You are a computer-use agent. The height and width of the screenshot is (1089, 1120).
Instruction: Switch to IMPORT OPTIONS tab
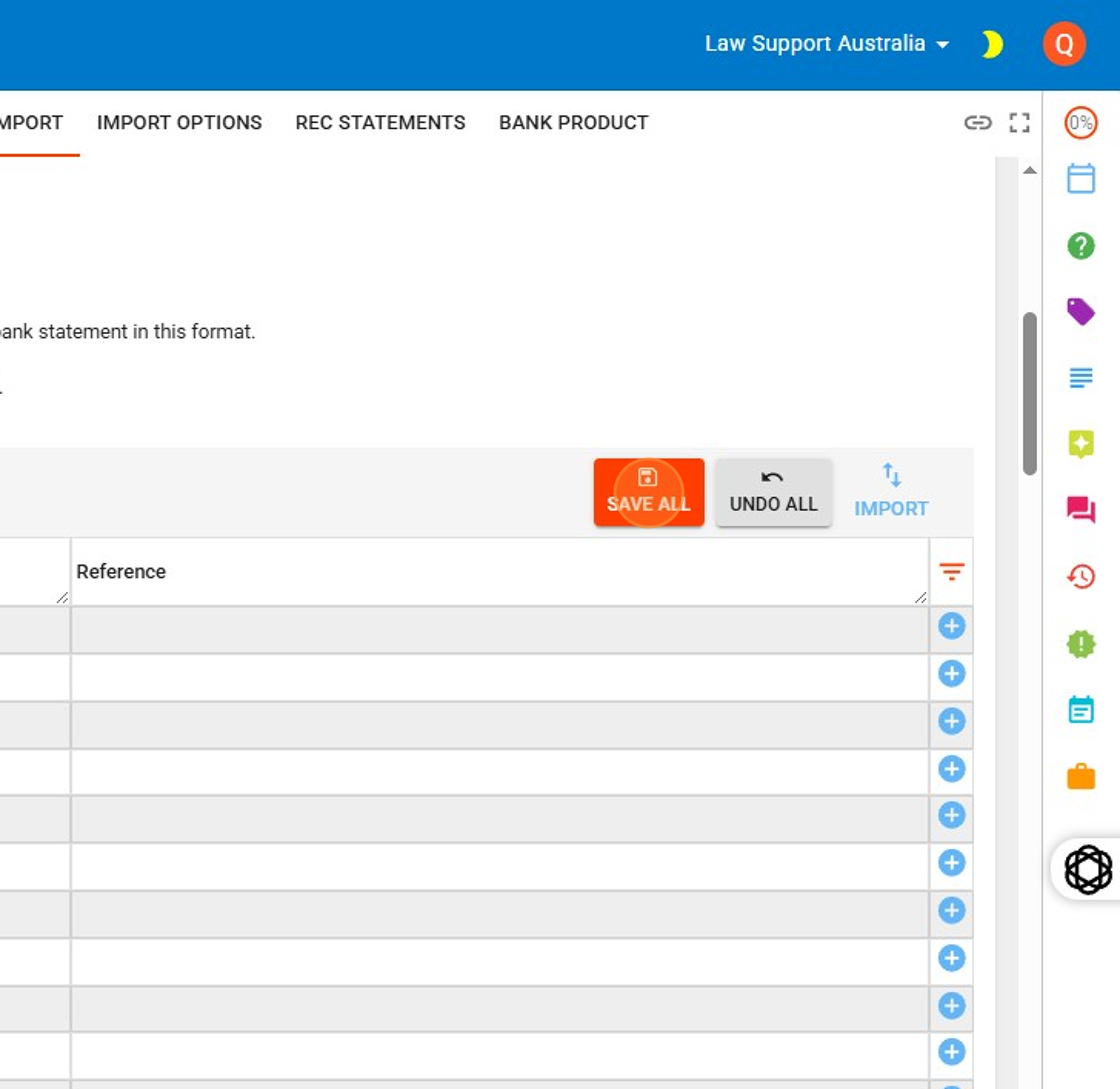point(179,123)
